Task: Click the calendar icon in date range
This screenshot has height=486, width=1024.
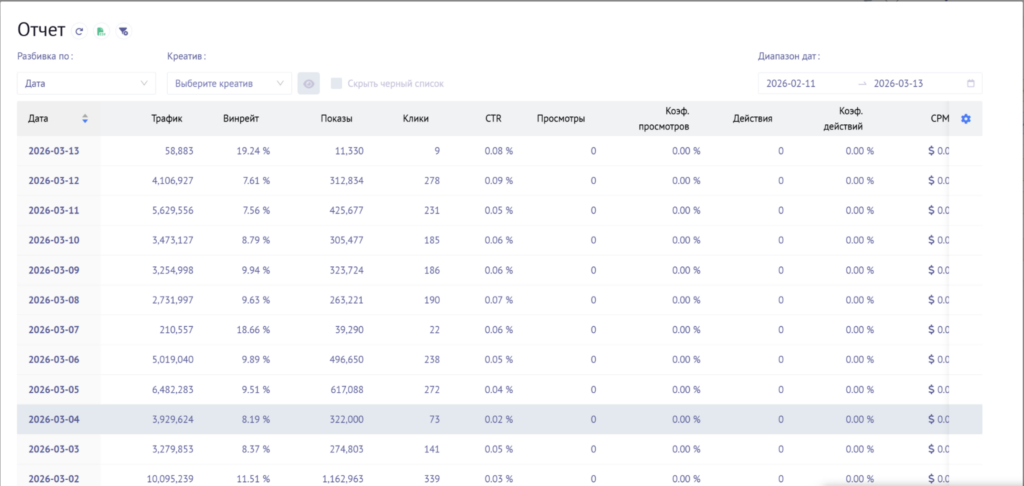Action: tap(970, 83)
